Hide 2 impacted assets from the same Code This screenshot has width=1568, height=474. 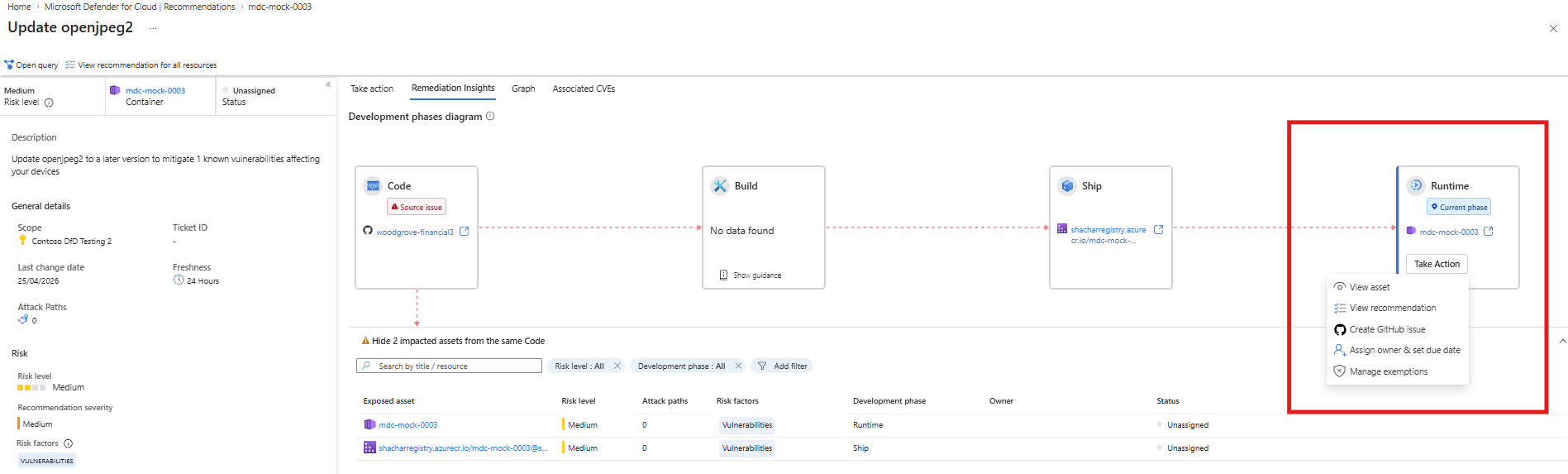(x=458, y=341)
